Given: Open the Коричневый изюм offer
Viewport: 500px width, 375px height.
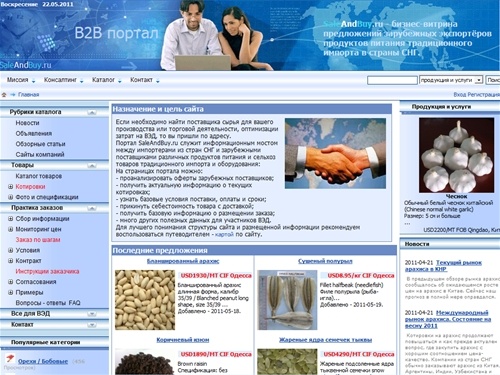Looking at the screenshot, I should [183, 340].
